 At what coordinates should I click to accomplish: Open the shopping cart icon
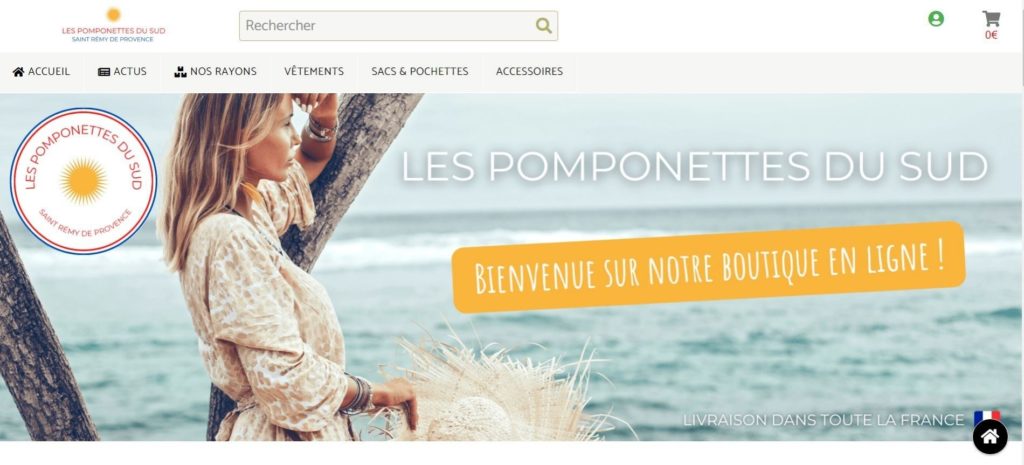tap(991, 18)
